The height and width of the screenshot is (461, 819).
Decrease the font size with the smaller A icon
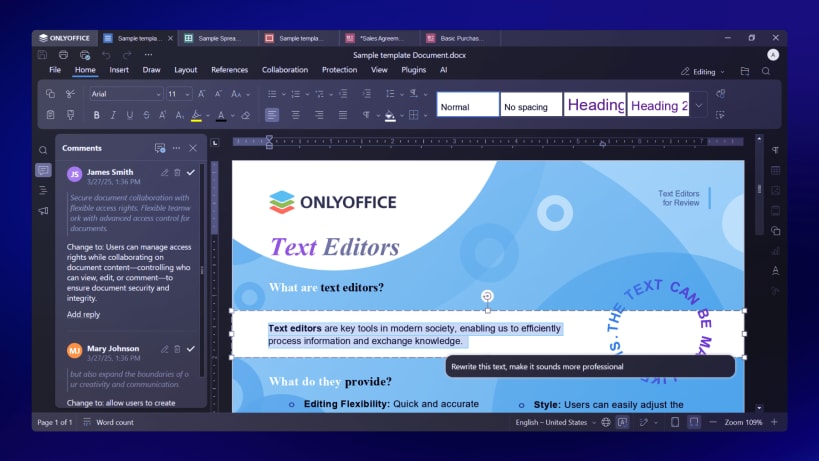tap(218, 94)
